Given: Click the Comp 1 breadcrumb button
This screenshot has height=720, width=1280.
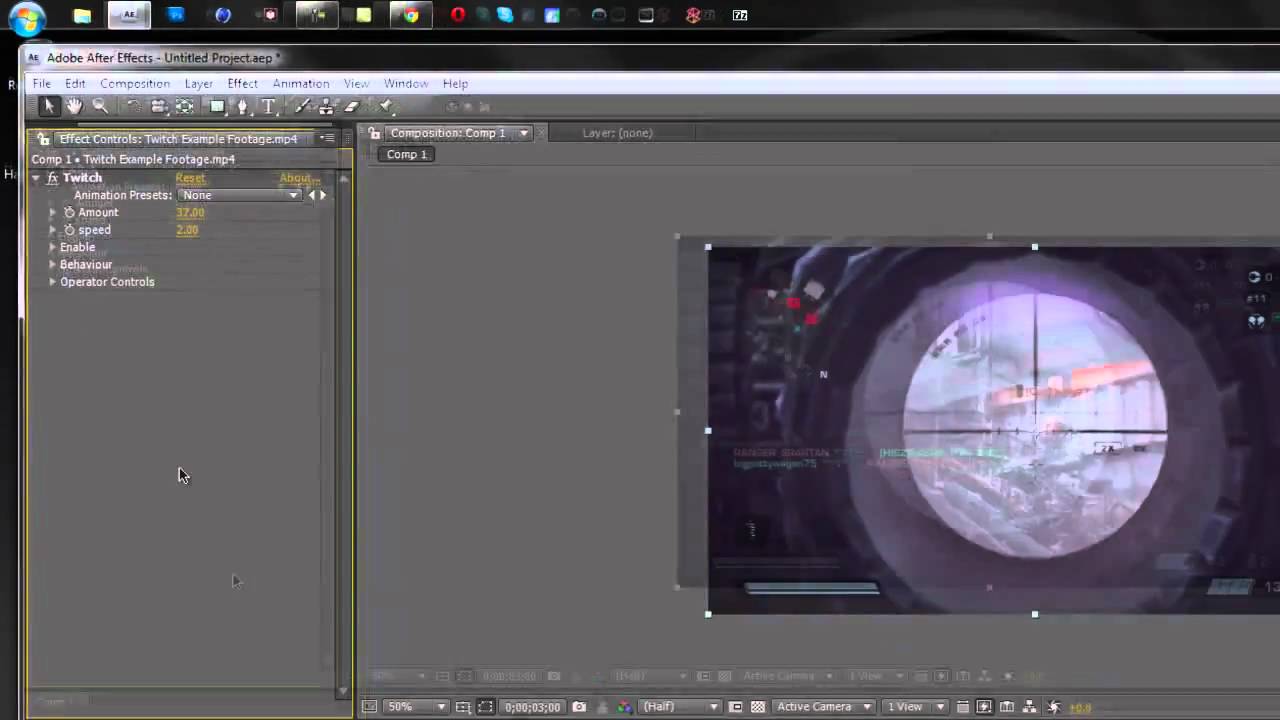Looking at the screenshot, I should [407, 154].
